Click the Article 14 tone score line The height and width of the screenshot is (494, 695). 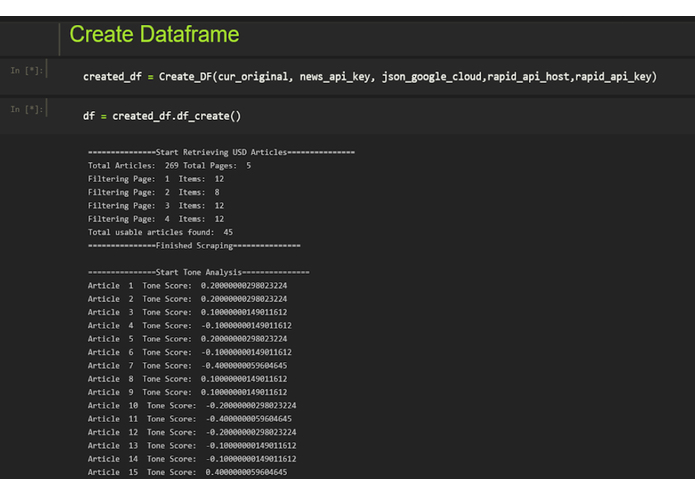click(192, 459)
